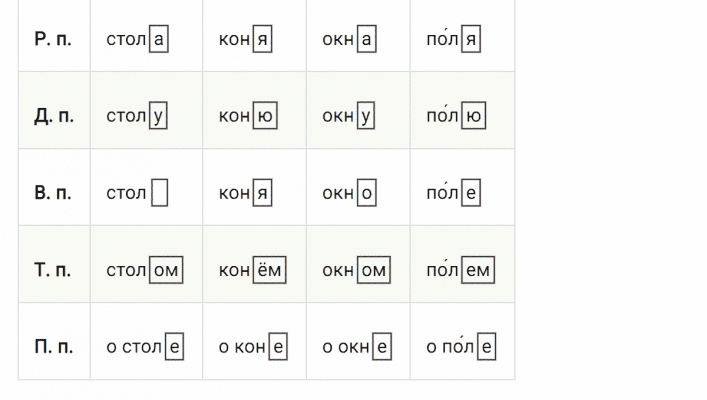Select the cell containing о столе
The height and width of the screenshot is (400, 707).
(146, 347)
